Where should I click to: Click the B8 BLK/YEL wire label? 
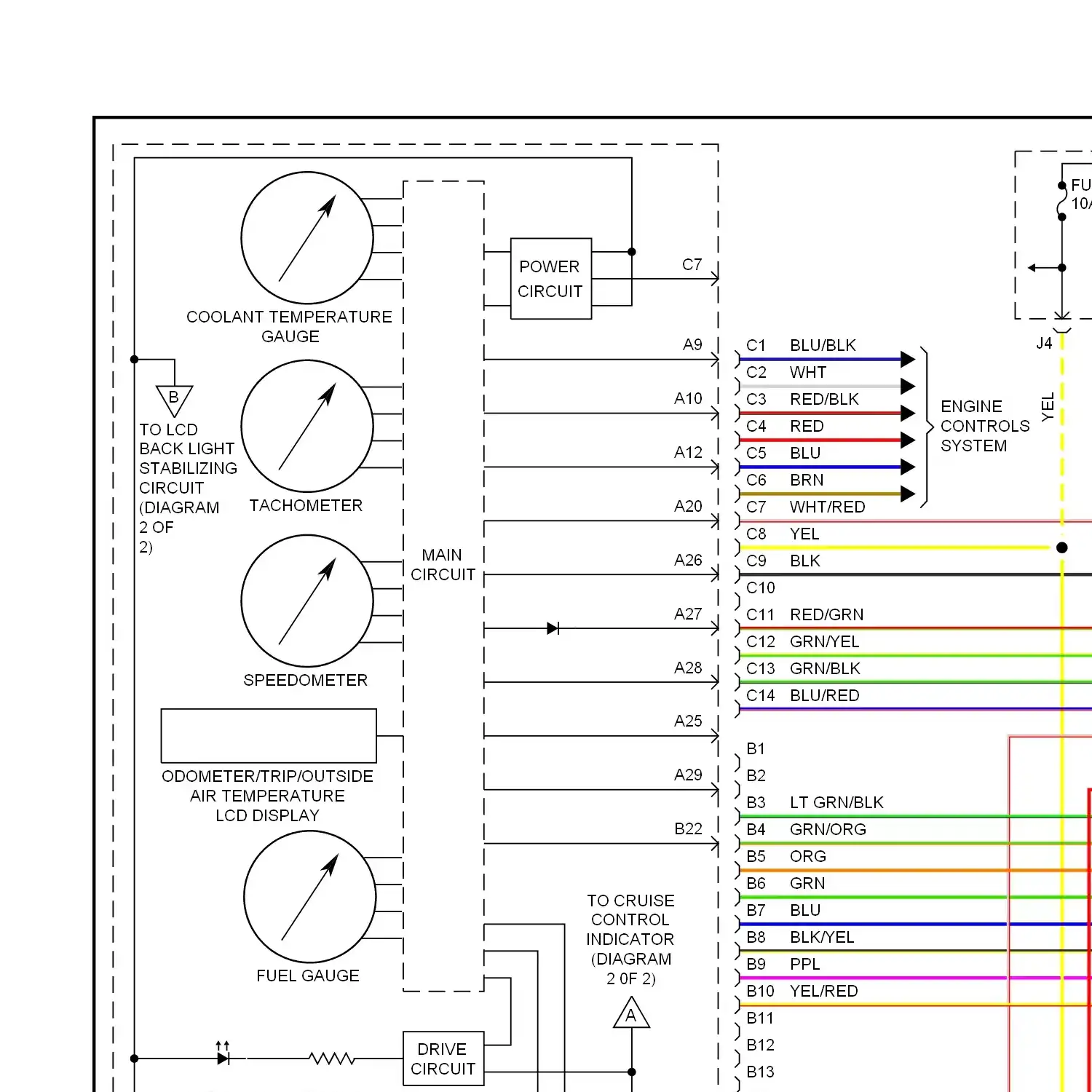pos(800,937)
